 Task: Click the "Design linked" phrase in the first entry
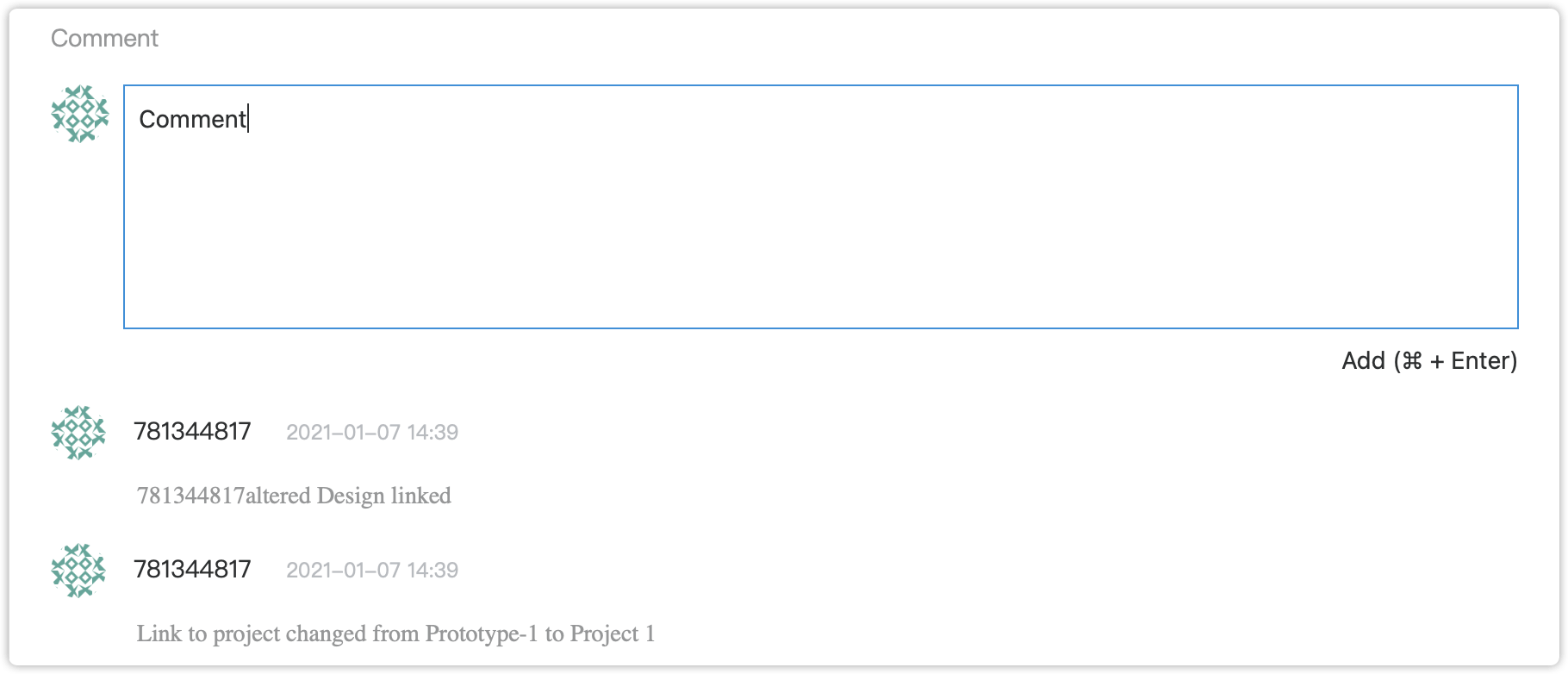[x=384, y=496]
